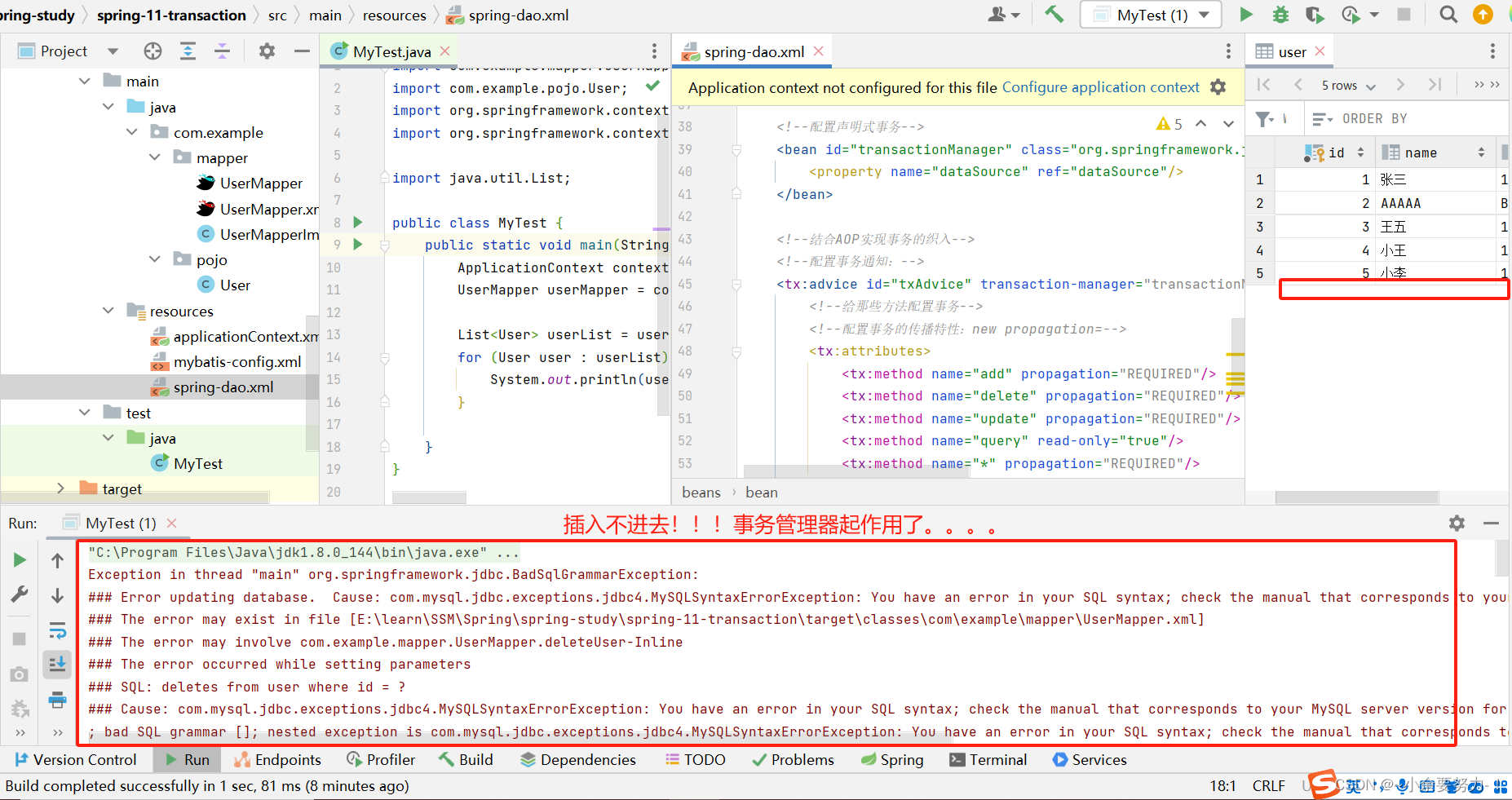Click the Build project hammer icon
Screen dimensions: 1512x800
coord(1054,15)
